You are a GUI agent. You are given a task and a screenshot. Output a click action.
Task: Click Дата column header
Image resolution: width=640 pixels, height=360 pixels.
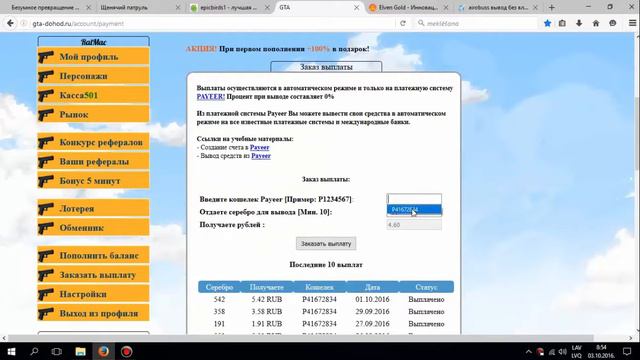tap(373, 287)
